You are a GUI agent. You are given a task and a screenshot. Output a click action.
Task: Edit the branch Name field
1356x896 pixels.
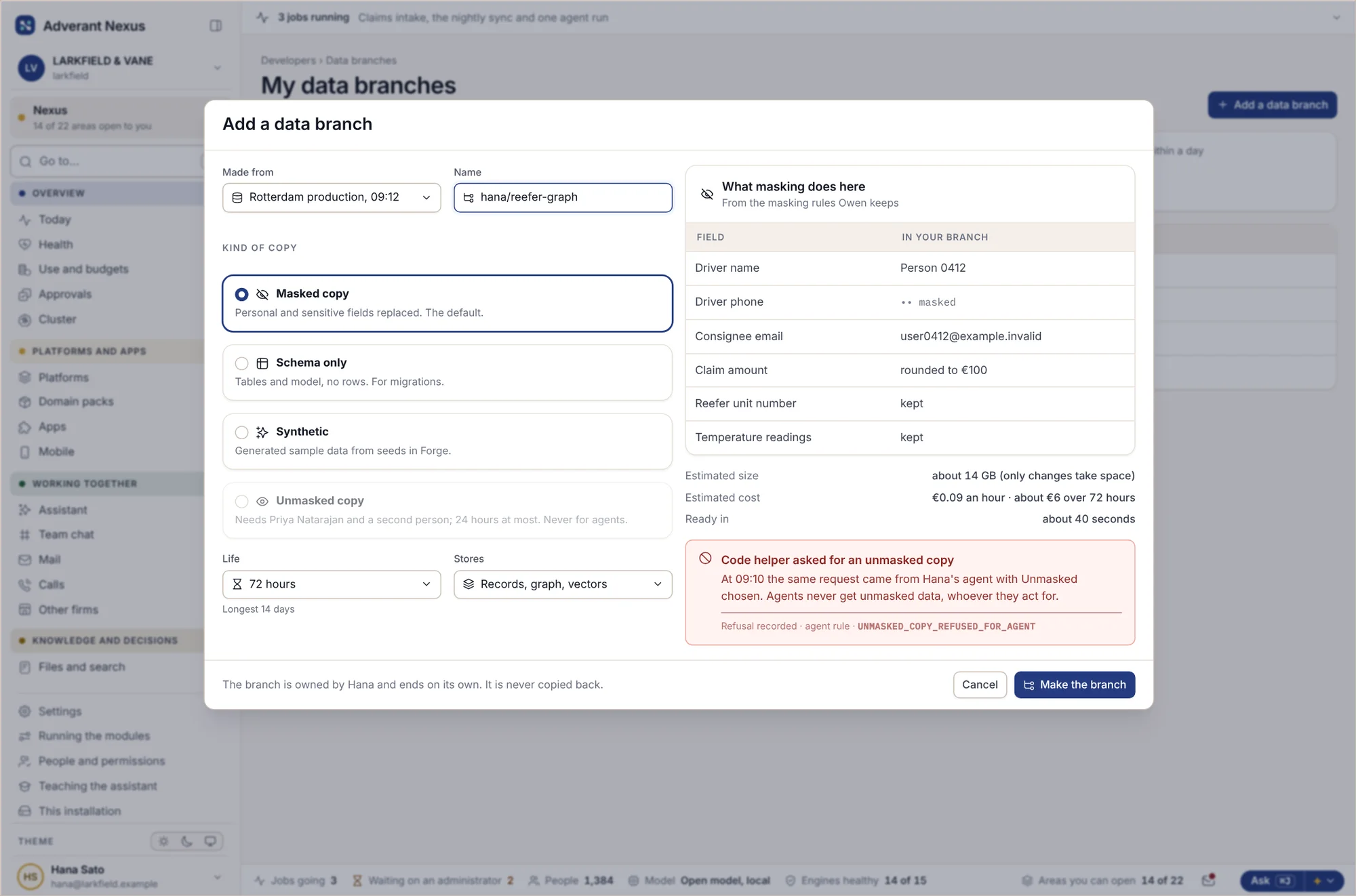(x=563, y=197)
